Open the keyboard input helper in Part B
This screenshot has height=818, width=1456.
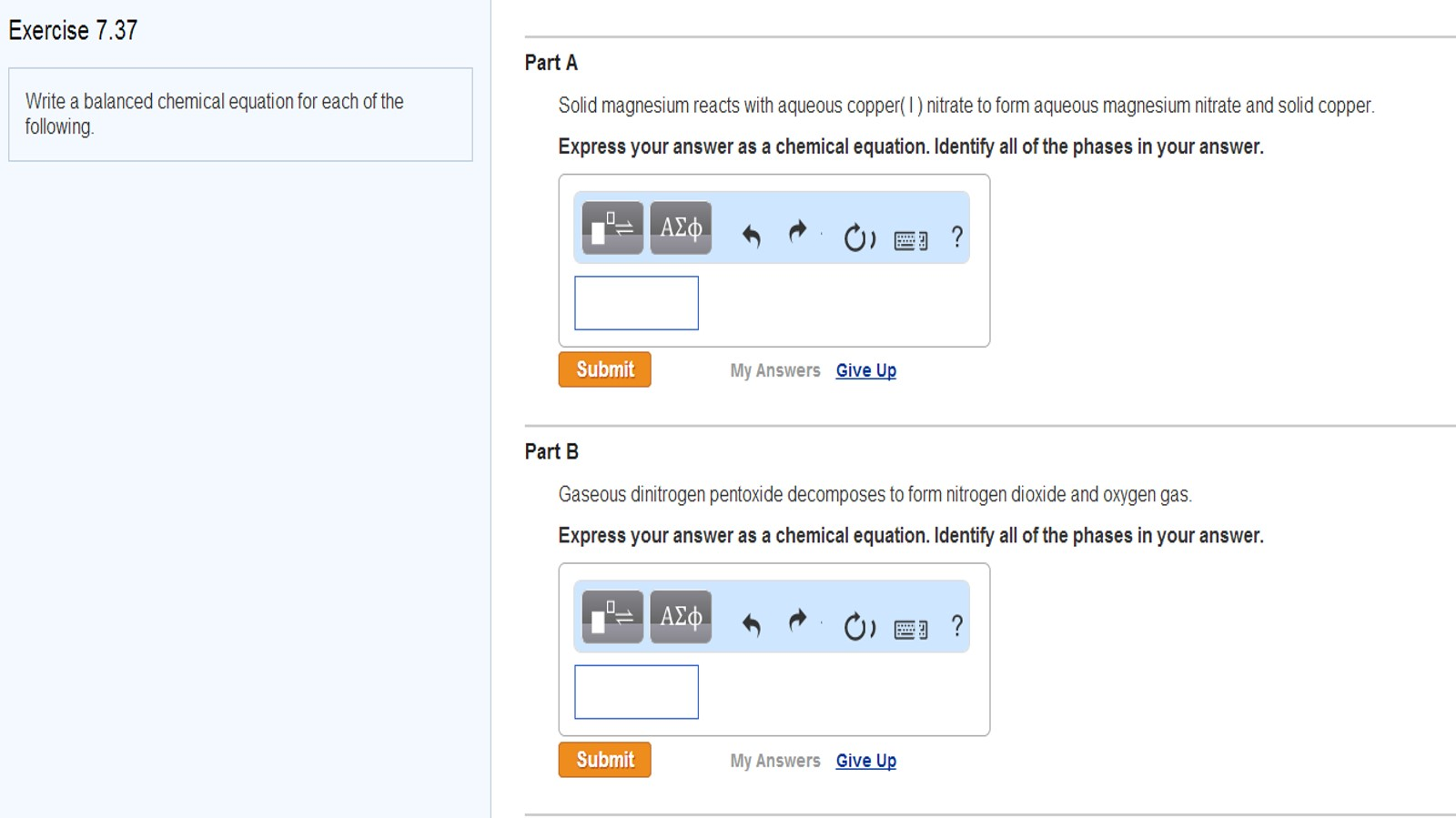(x=910, y=629)
